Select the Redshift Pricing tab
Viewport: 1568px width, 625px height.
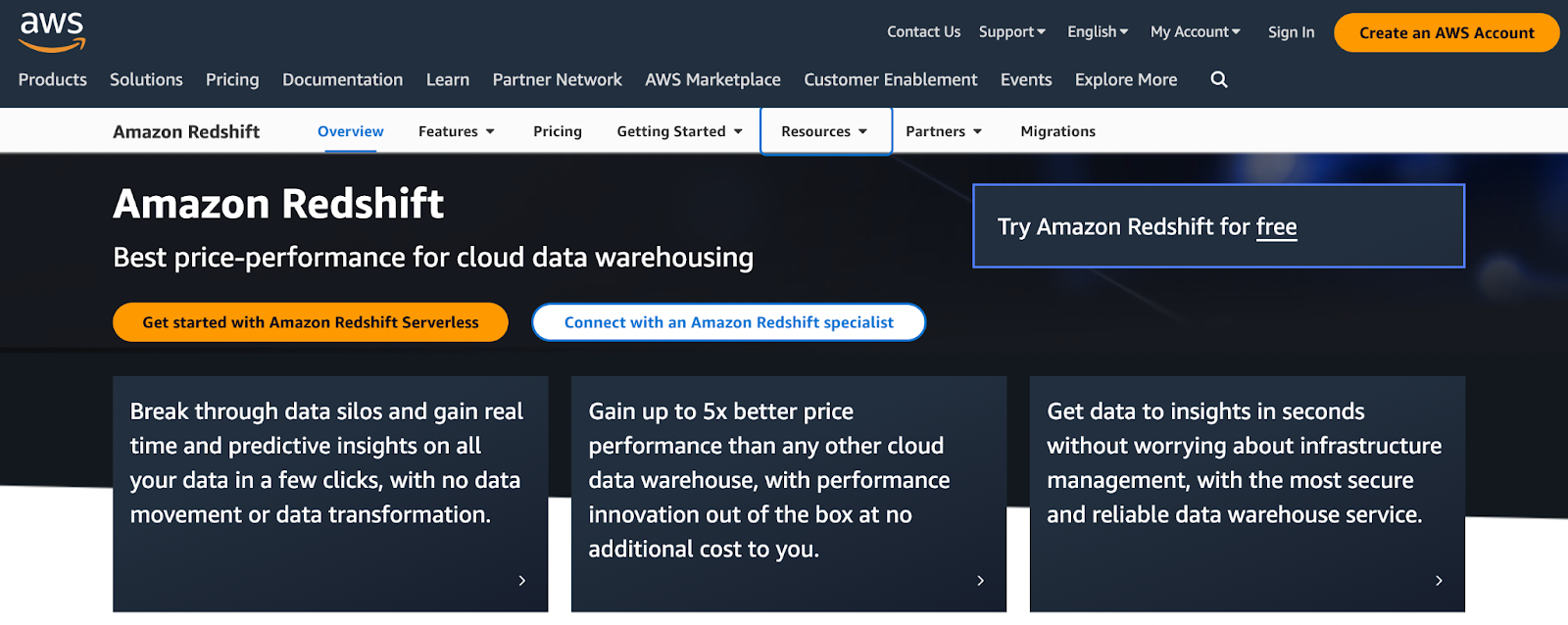point(558,131)
